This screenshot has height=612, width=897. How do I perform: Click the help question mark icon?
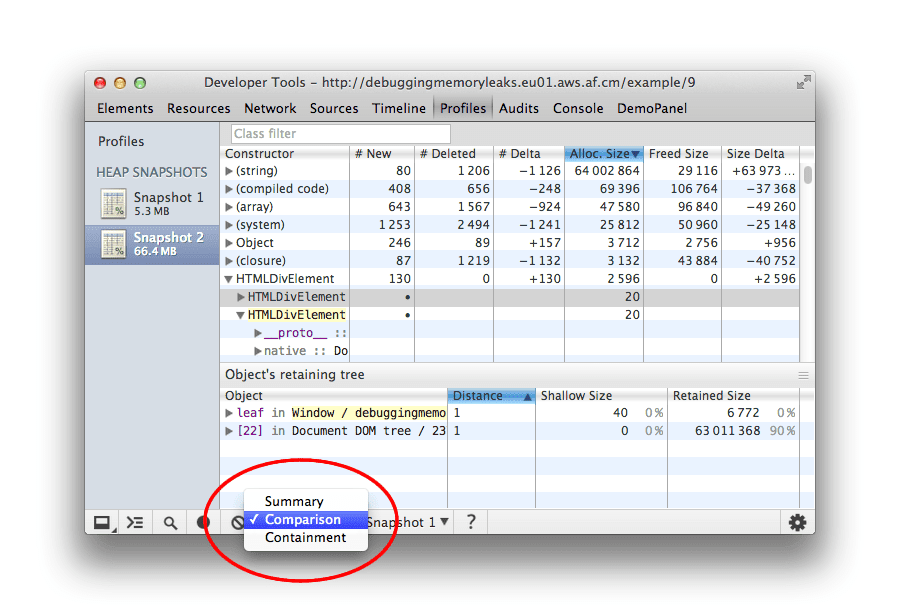click(470, 521)
